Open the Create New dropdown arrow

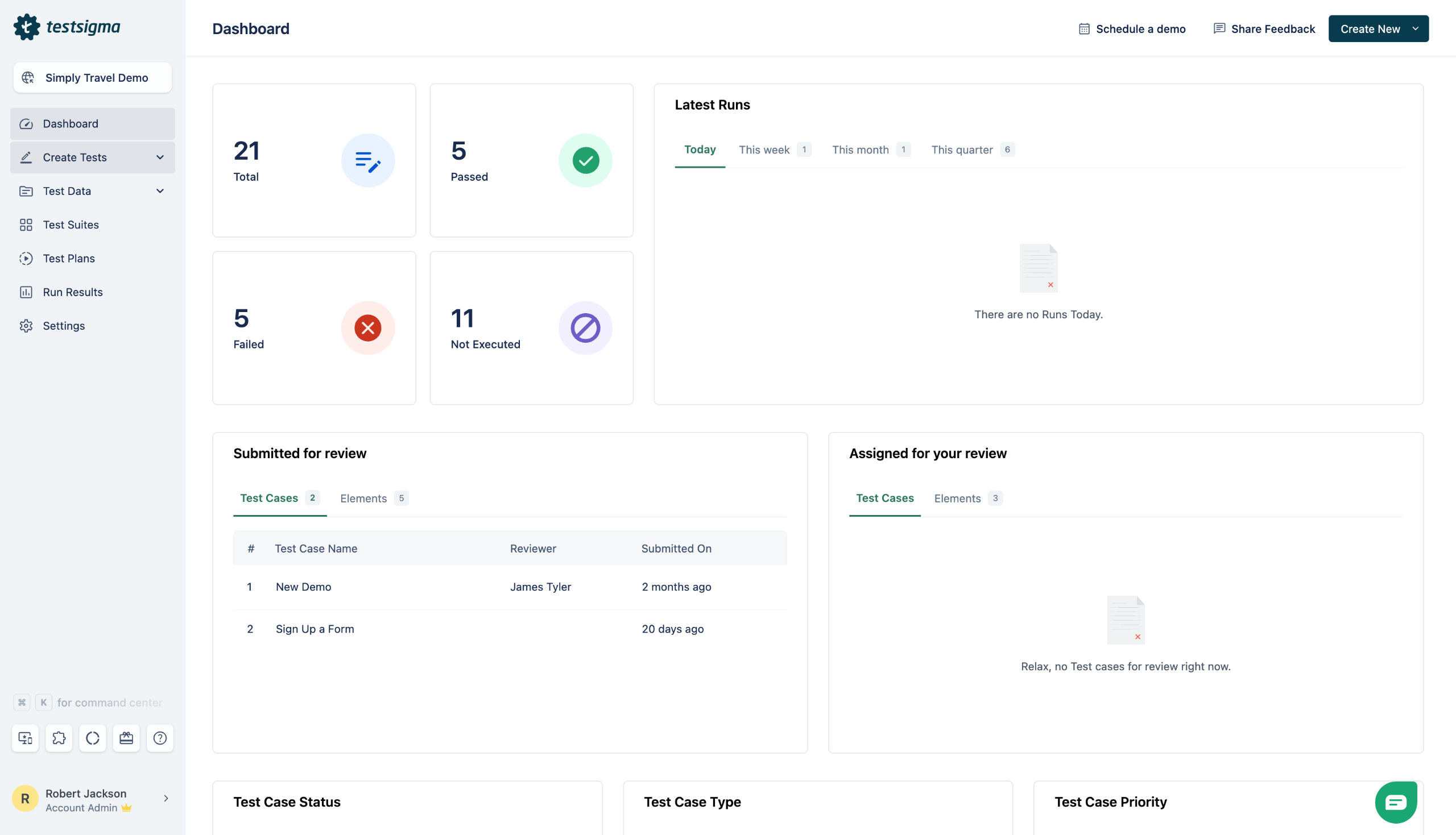(1414, 28)
